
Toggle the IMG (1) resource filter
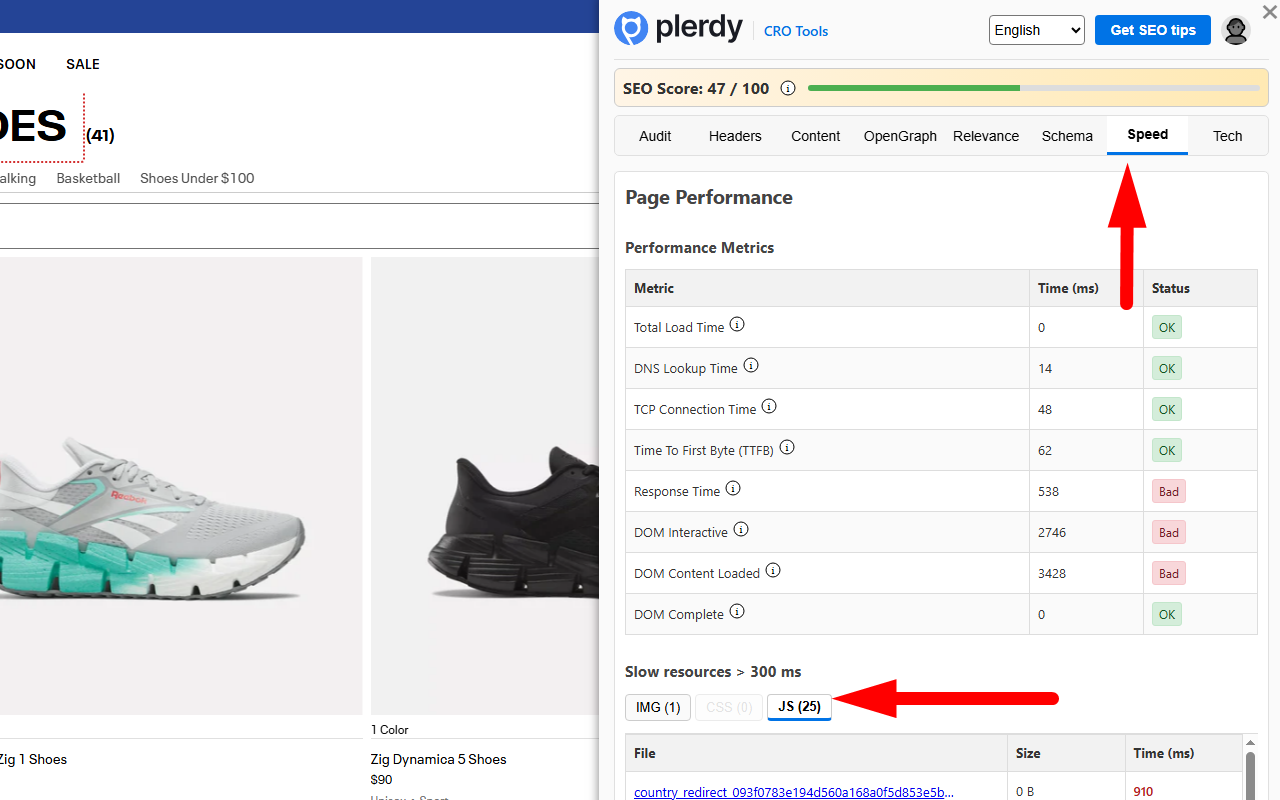click(x=657, y=707)
